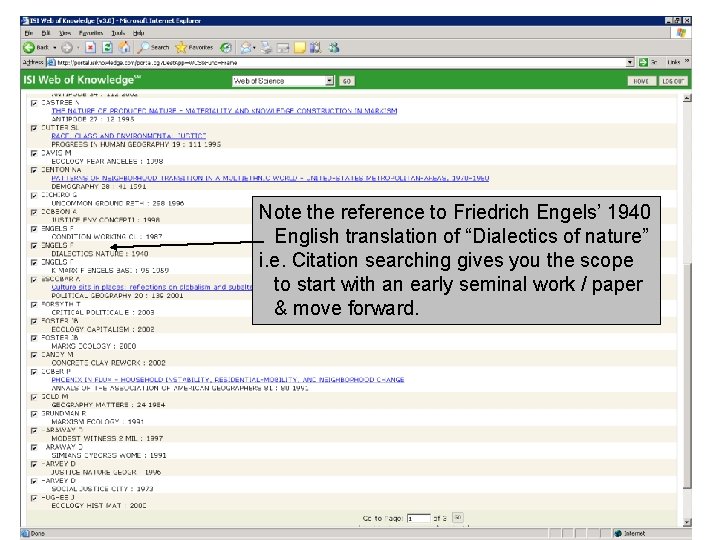Open the Messenger people toolbar icon

[x=334, y=47]
